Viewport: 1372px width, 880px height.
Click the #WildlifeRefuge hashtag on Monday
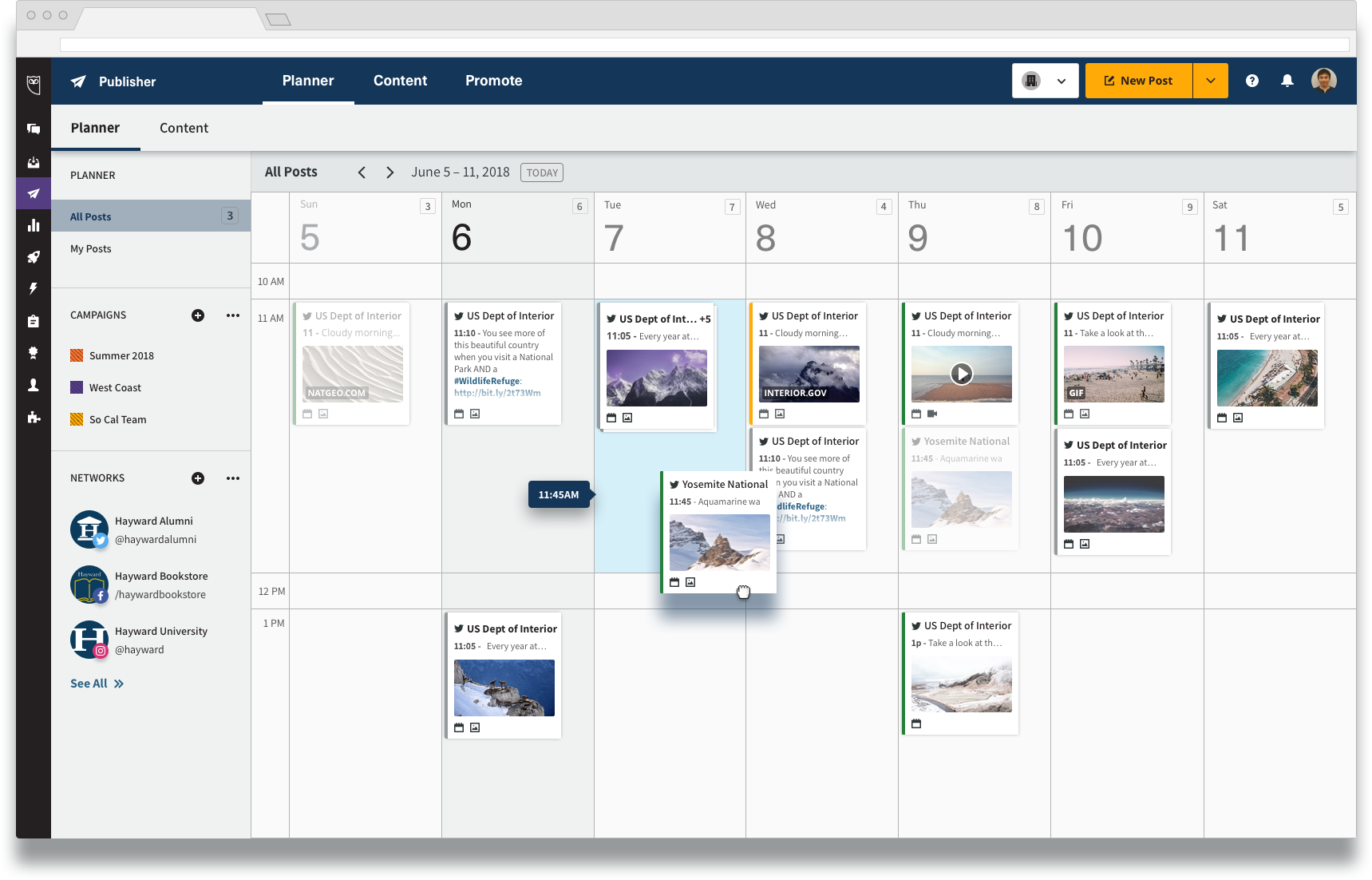click(x=487, y=381)
